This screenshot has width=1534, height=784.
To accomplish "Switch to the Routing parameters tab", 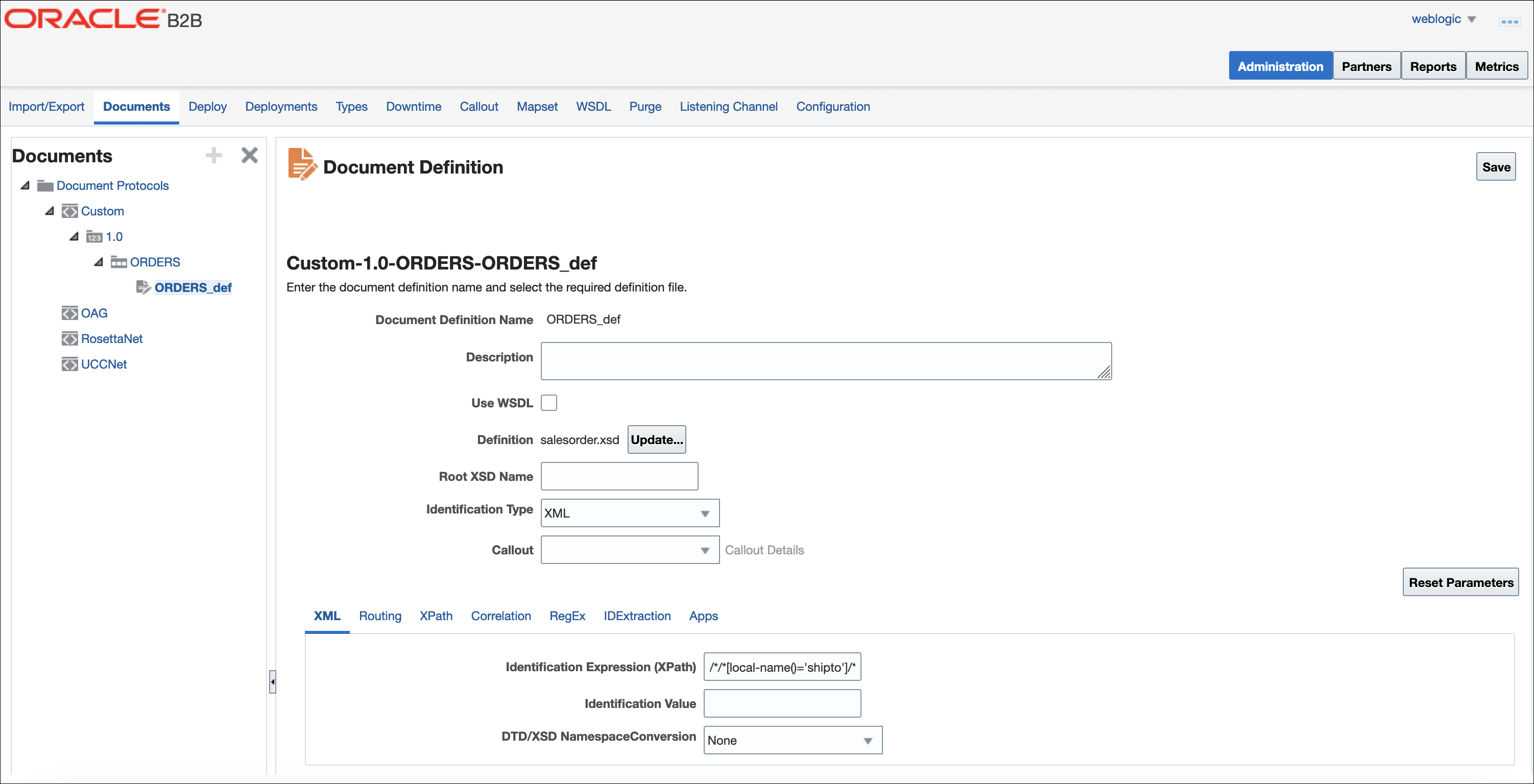I will (380, 616).
